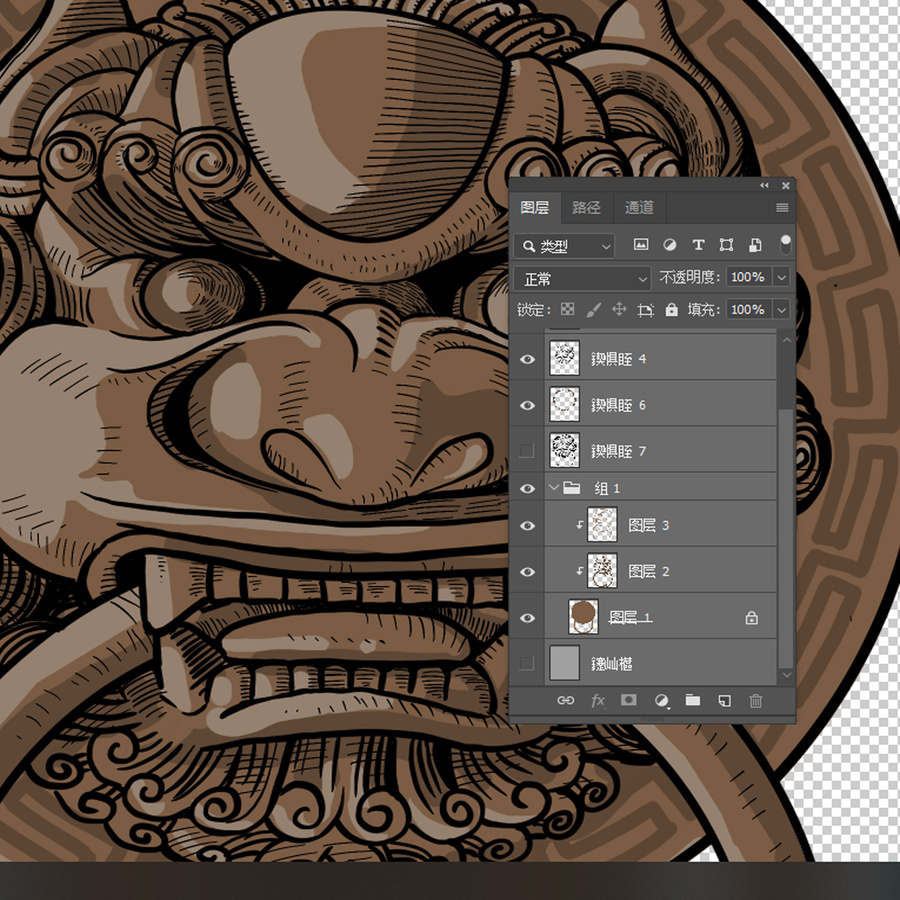
Task: Select the 图层 1 thumbnail
Action: 583,616
